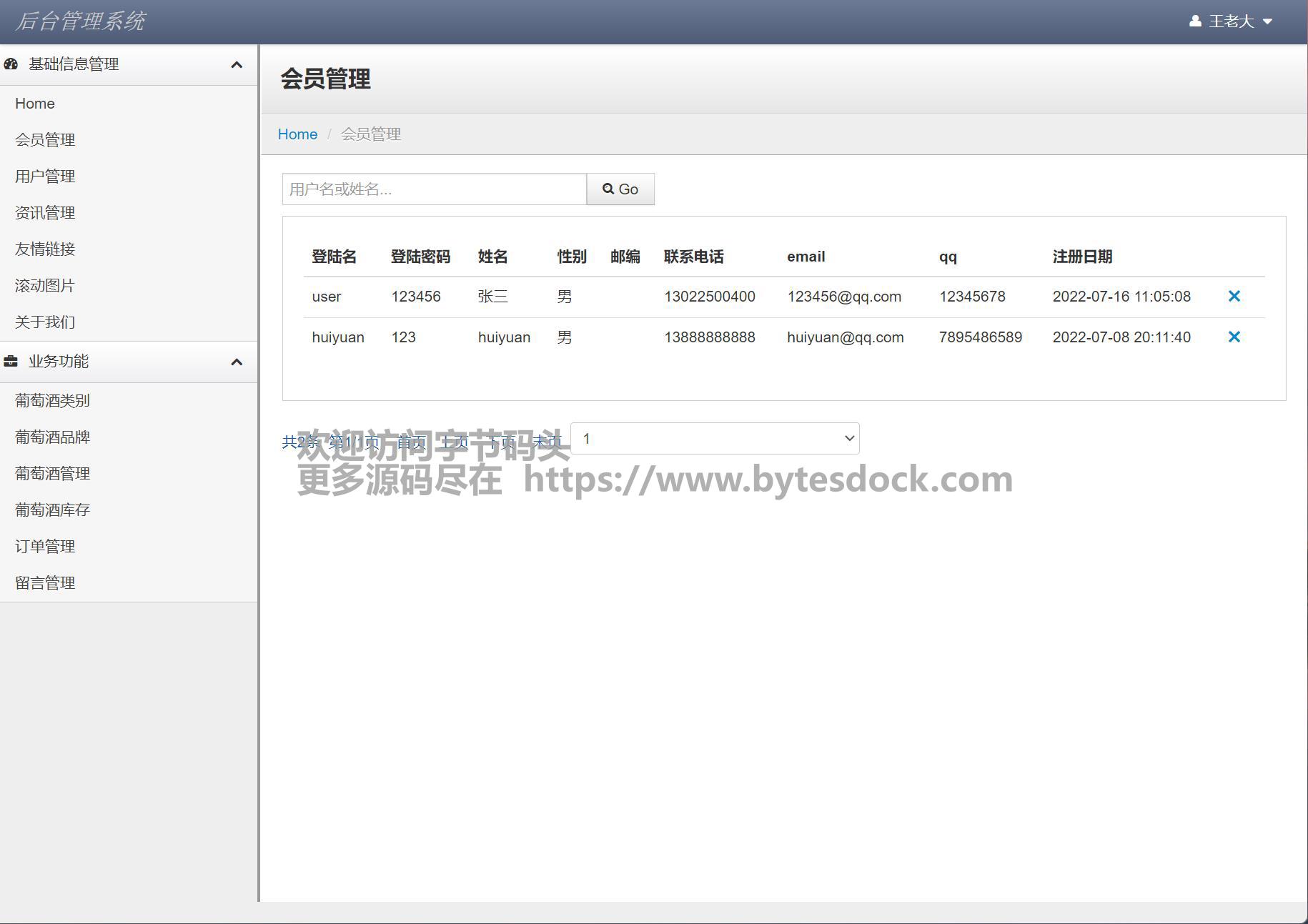Screen dimensions: 1308x924
Task: Click the user avatar icon in header
Action: (x=1194, y=21)
